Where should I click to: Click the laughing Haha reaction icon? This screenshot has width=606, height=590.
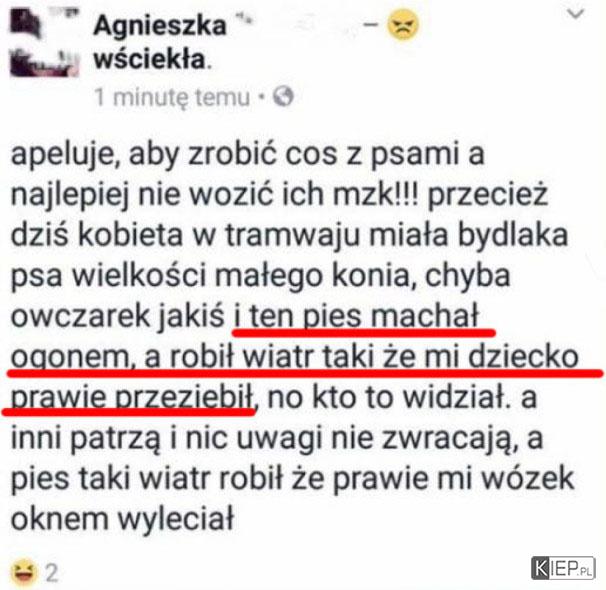click(x=24, y=572)
